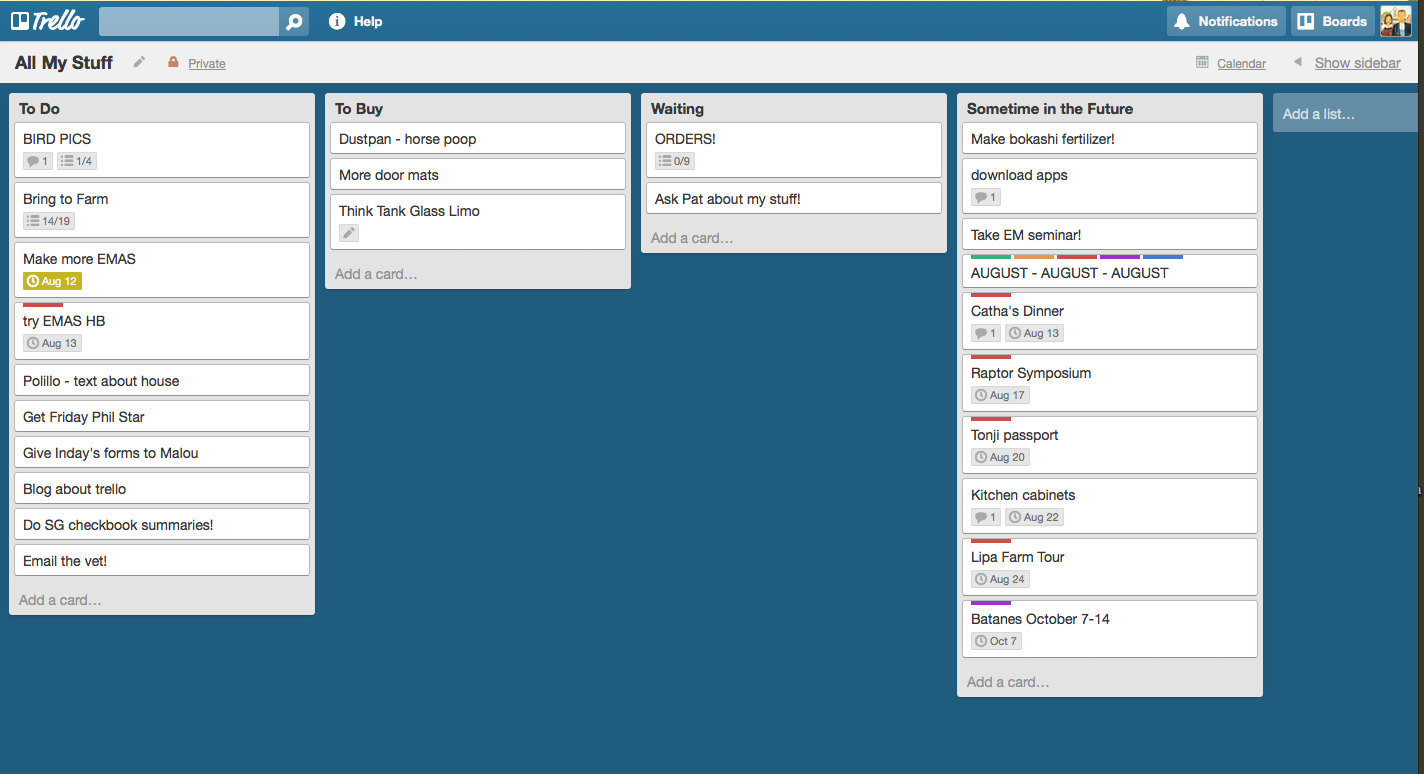Open the Calendar view
The image size is (1424, 774).
pos(1241,64)
